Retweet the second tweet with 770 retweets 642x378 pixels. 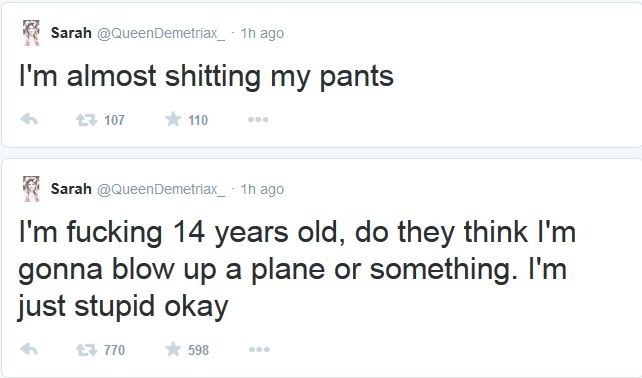coord(86,350)
